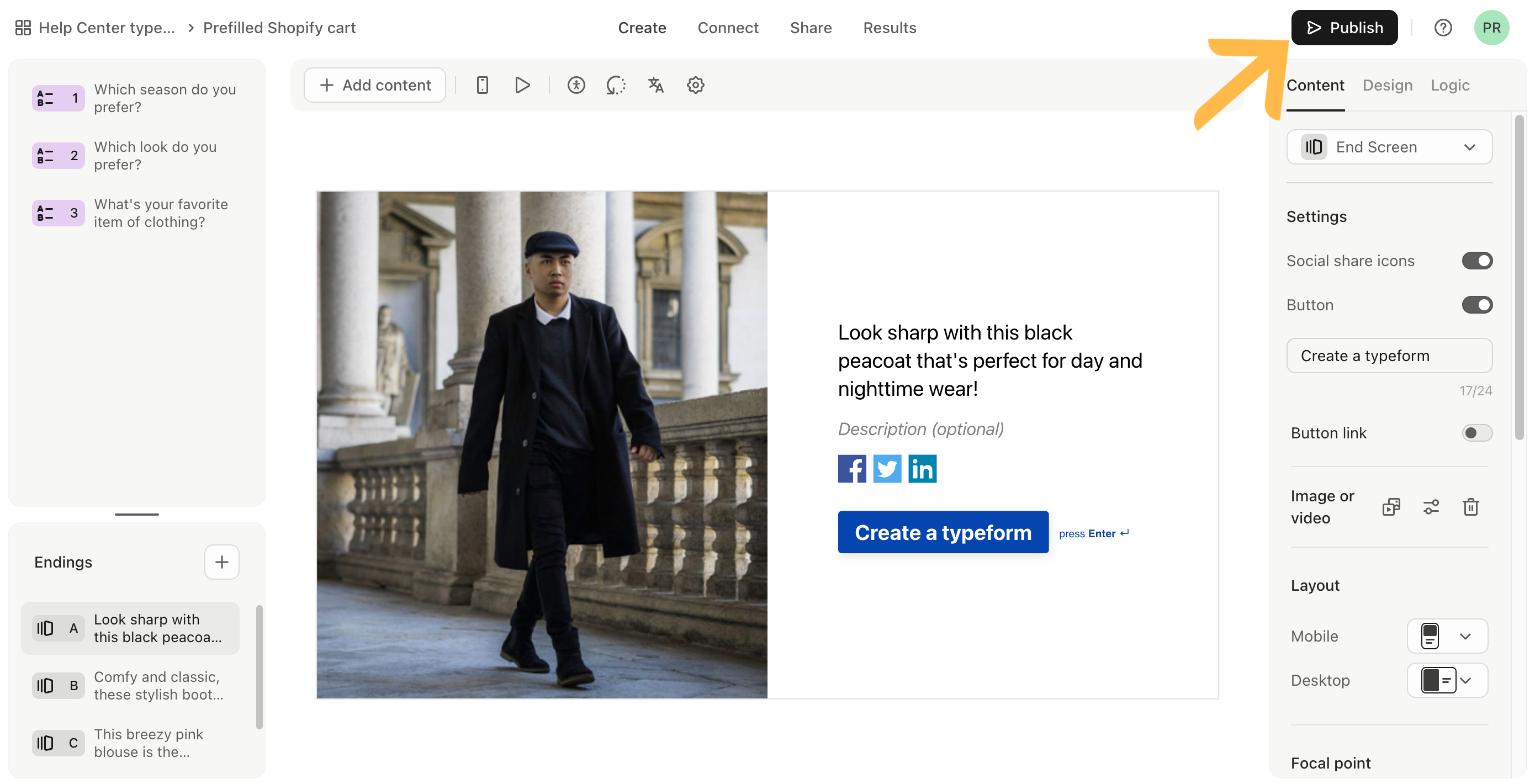Go to the Results section
Image resolution: width=1535 pixels, height=784 pixels.
889,28
